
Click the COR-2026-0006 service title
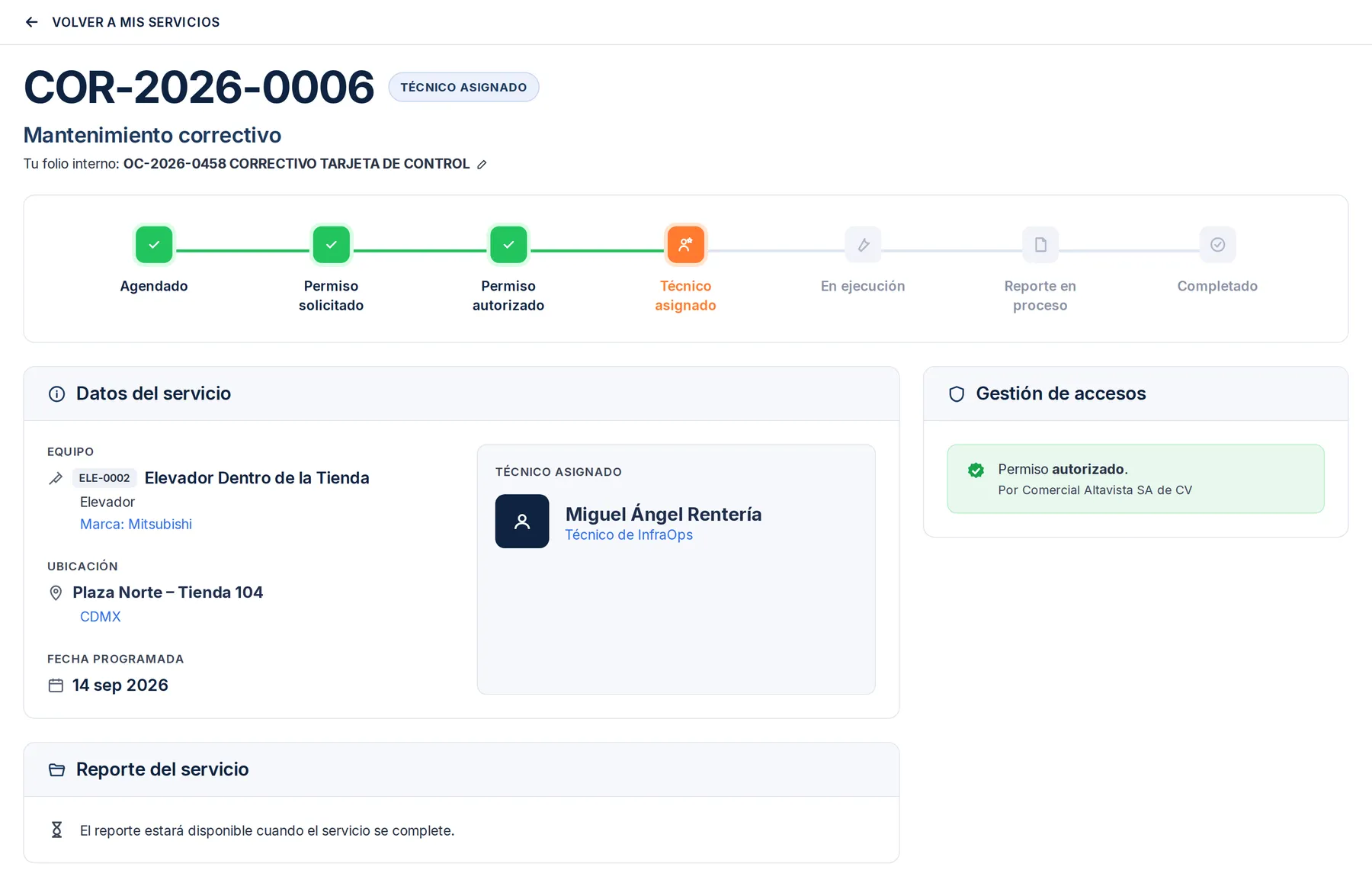click(x=199, y=87)
